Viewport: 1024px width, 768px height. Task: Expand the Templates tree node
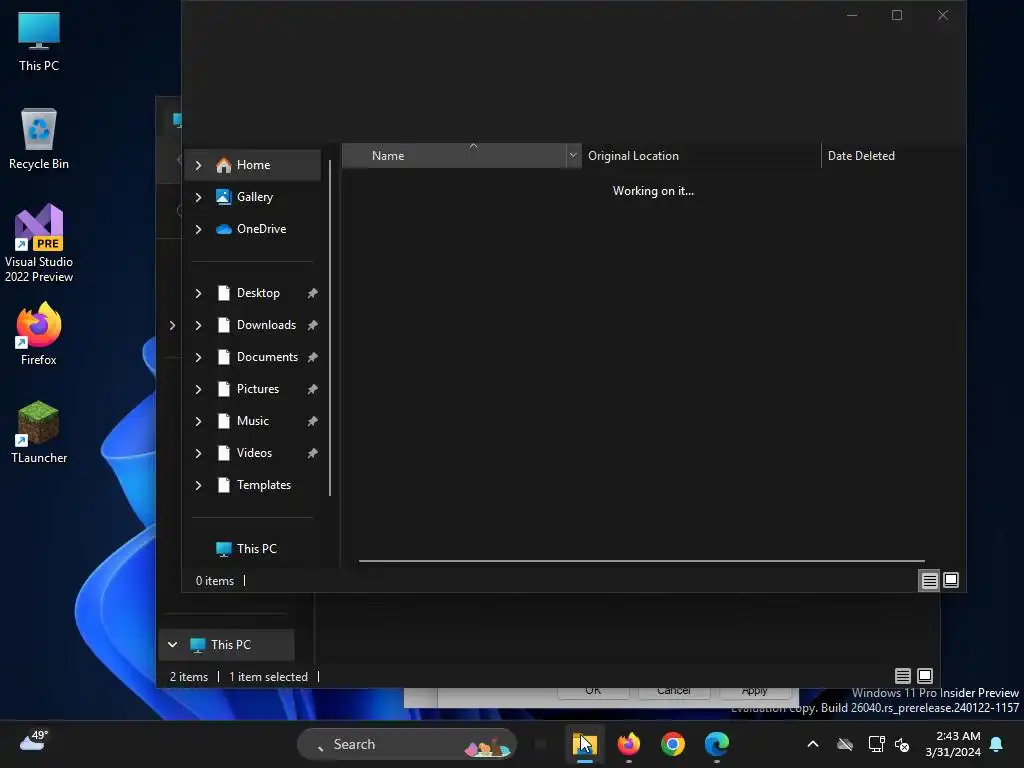click(199, 485)
